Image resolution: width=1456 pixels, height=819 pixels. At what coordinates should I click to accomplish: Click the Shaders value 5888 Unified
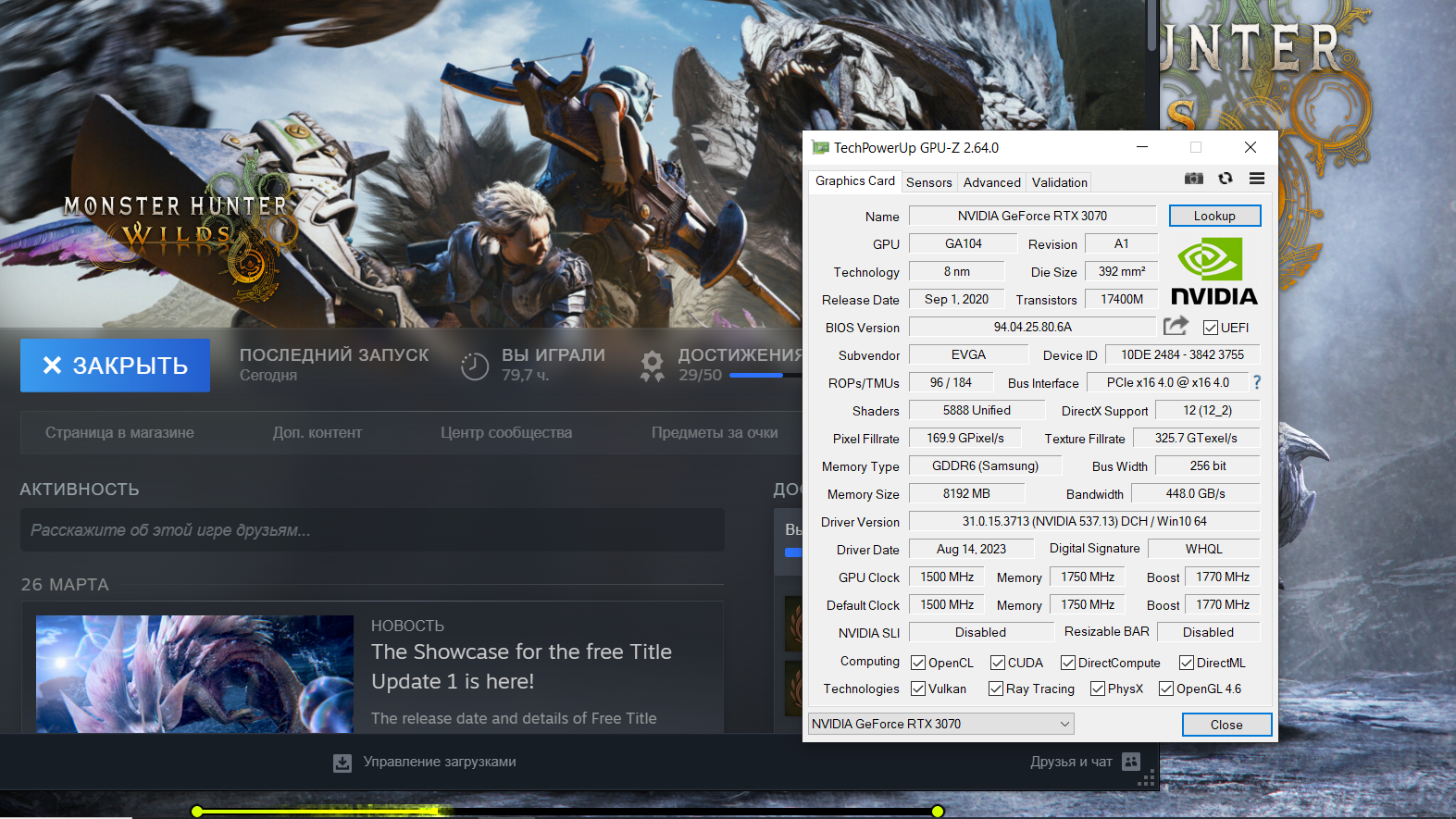point(977,410)
